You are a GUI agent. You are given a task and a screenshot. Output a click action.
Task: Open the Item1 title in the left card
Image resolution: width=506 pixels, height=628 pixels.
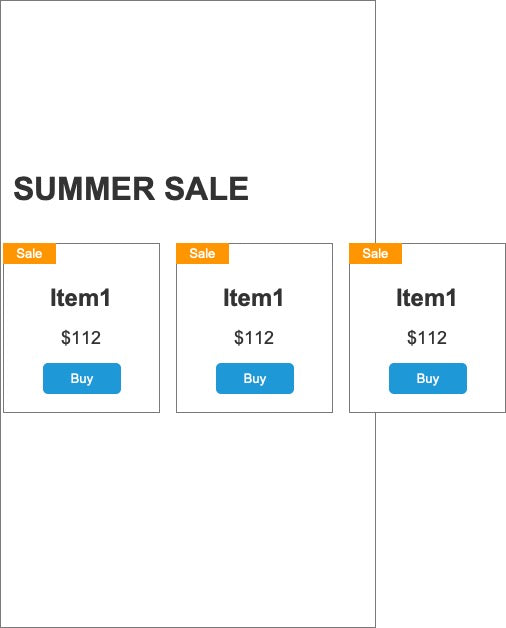pyautogui.click(x=81, y=298)
